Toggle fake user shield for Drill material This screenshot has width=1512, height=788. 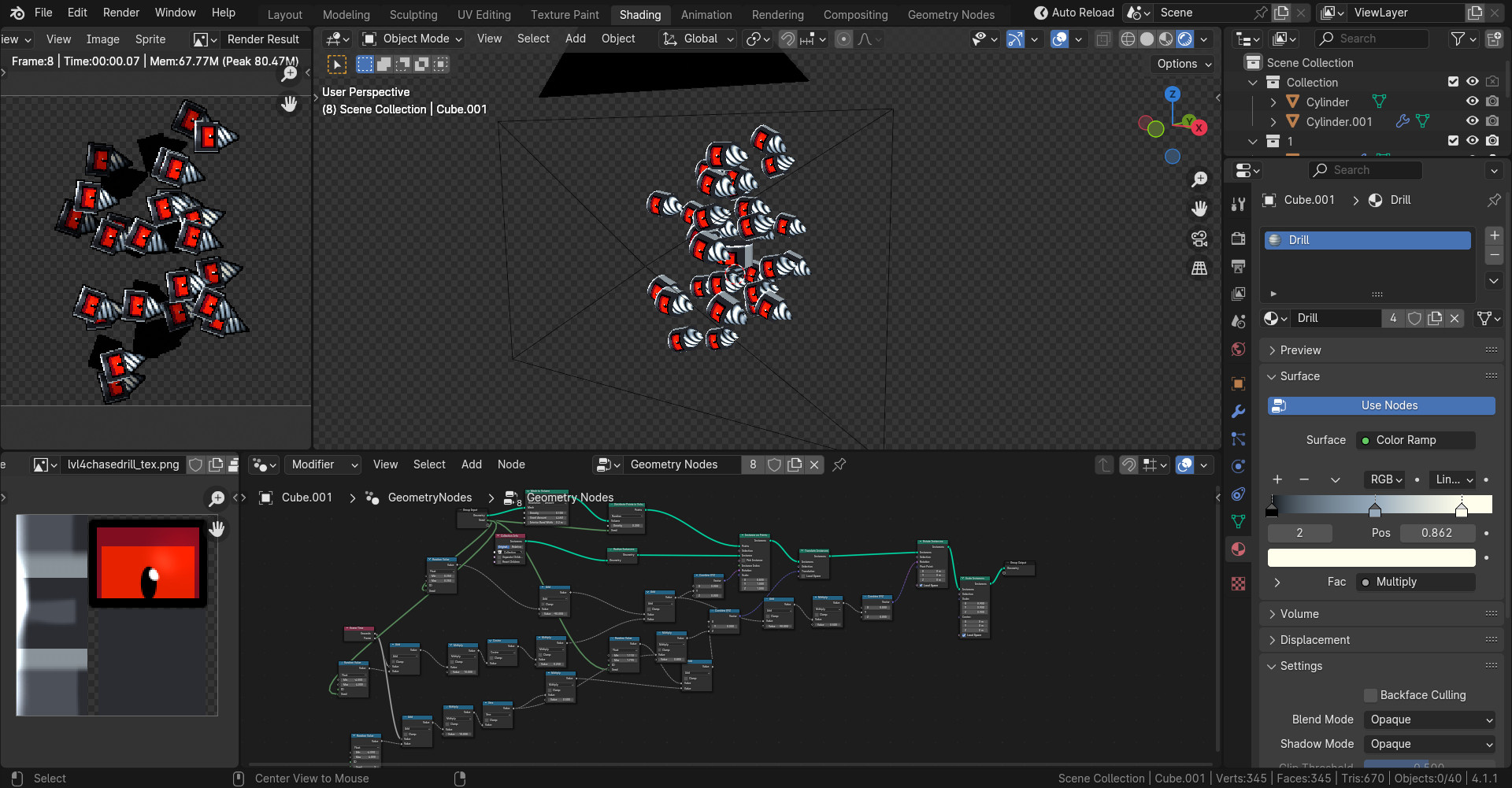(1415, 318)
